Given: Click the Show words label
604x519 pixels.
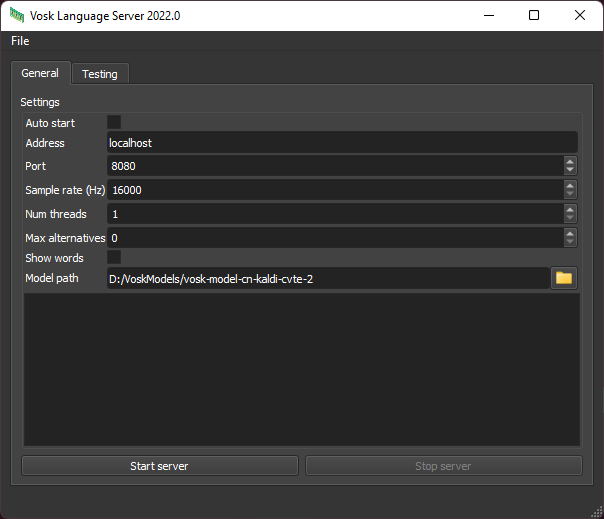Looking at the screenshot, I should pos(54,258).
